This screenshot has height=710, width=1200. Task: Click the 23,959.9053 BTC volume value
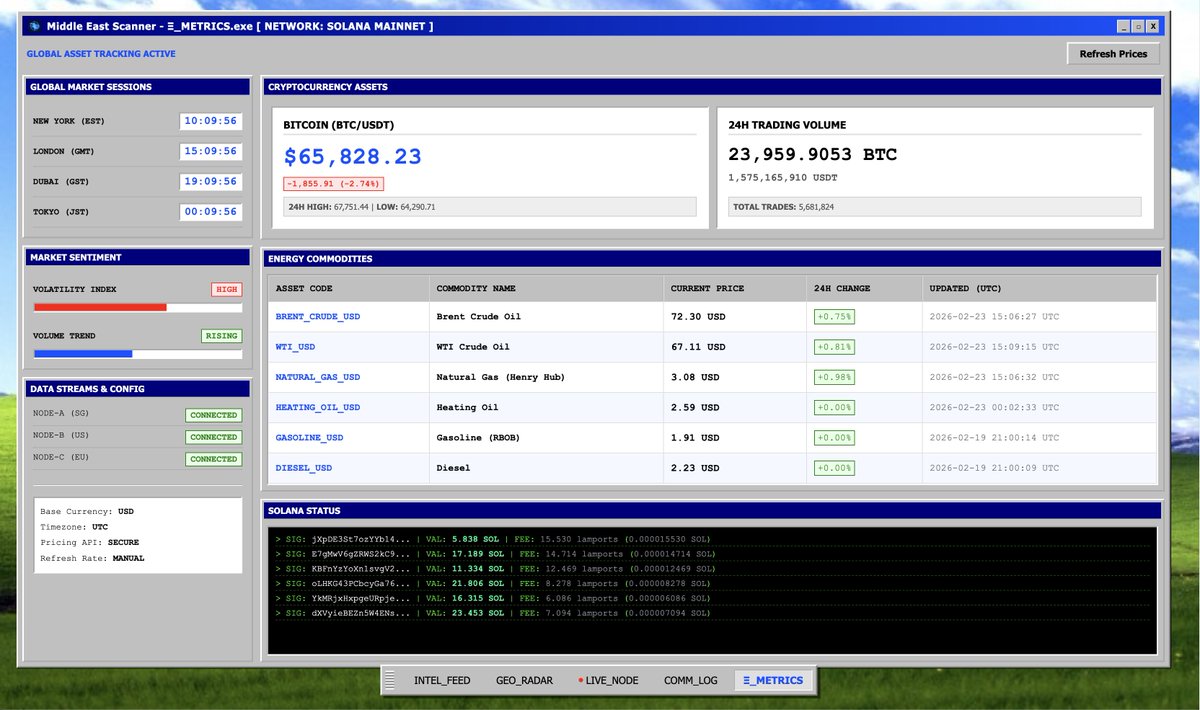812,155
